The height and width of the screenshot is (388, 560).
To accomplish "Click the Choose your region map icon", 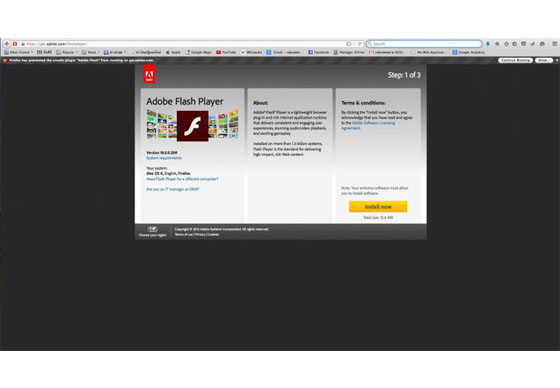I will pos(152,229).
